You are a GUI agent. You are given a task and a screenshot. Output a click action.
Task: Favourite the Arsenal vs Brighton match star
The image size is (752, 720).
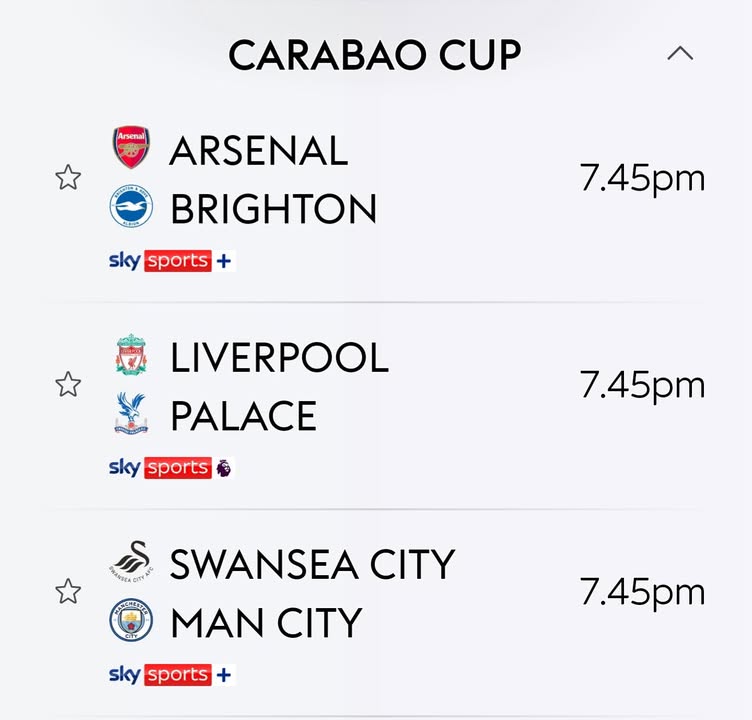point(68,179)
